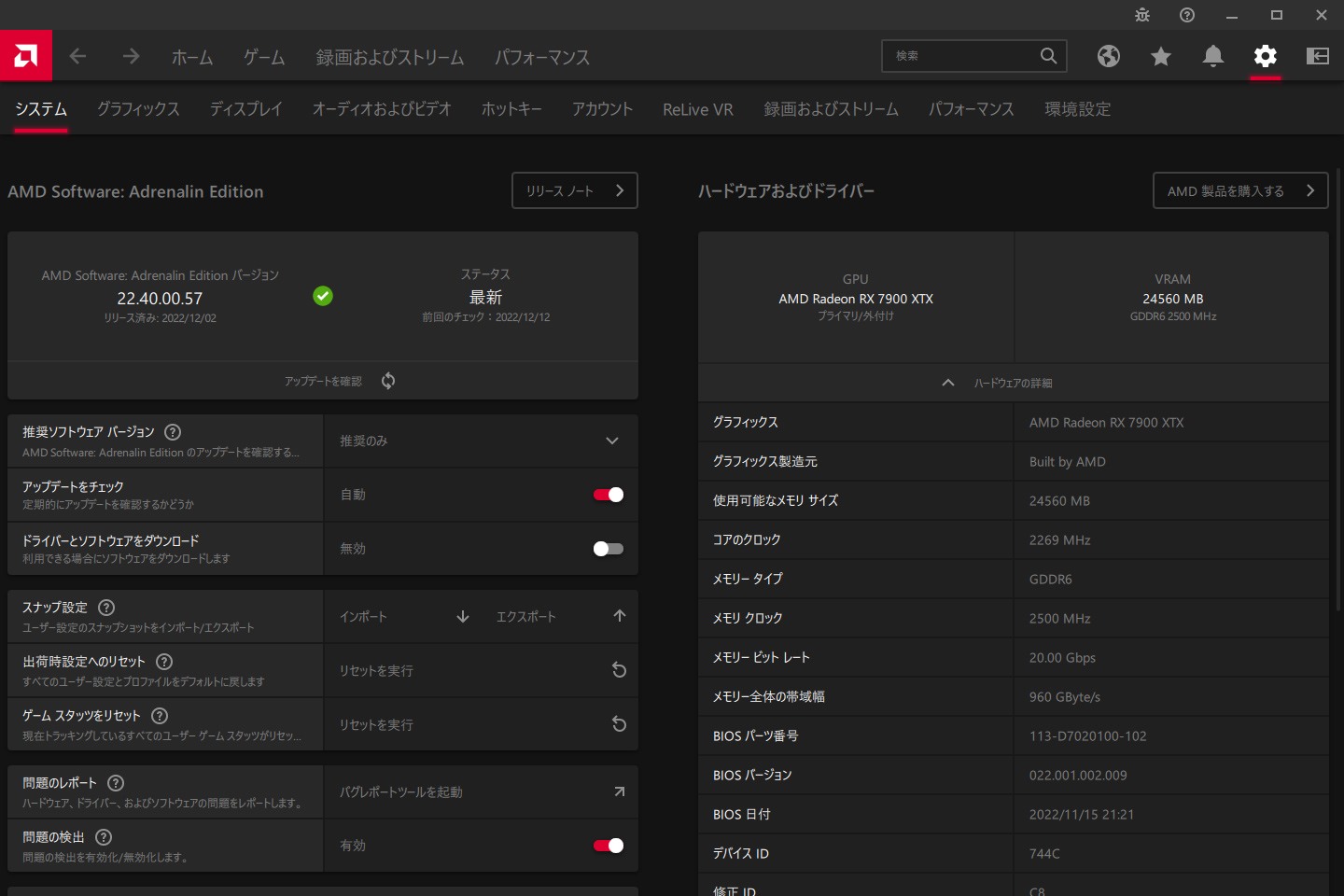Turn off issue detection toggle
Screen dimensions: 1344x896
[x=609, y=846]
